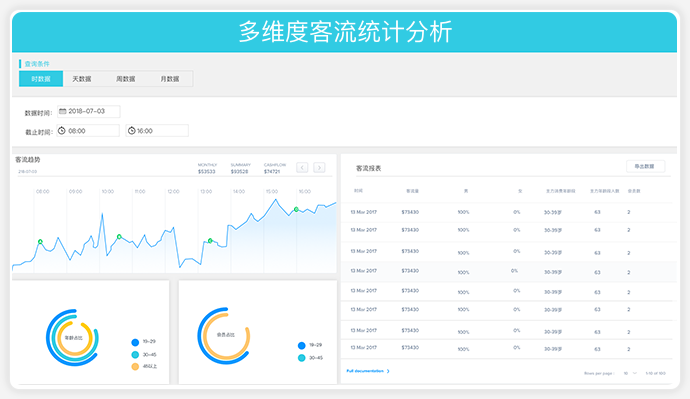The image size is (690, 399).
Task: Click the 14:00 chart axis label
Action: 239,191
